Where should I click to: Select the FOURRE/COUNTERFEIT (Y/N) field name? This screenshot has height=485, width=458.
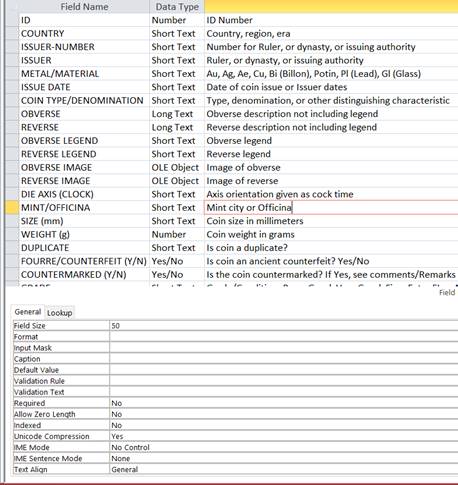pyautogui.click(x=84, y=261)
